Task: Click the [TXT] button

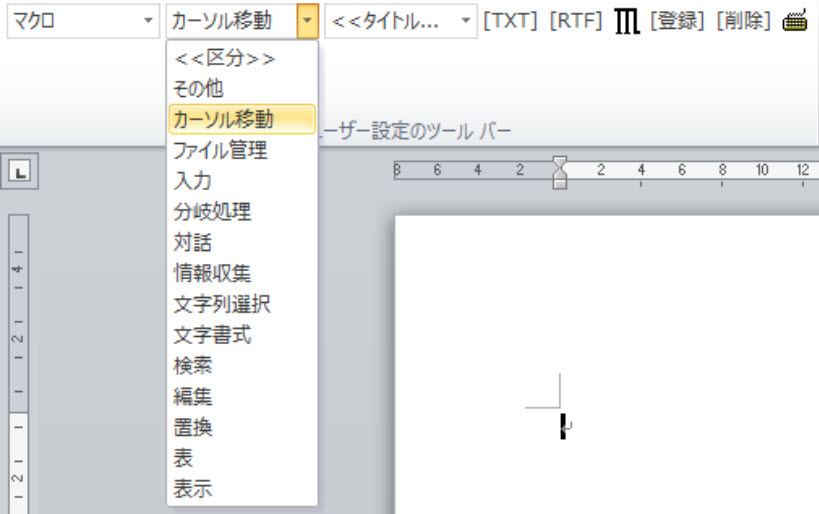Action: (x=511, y=20)
